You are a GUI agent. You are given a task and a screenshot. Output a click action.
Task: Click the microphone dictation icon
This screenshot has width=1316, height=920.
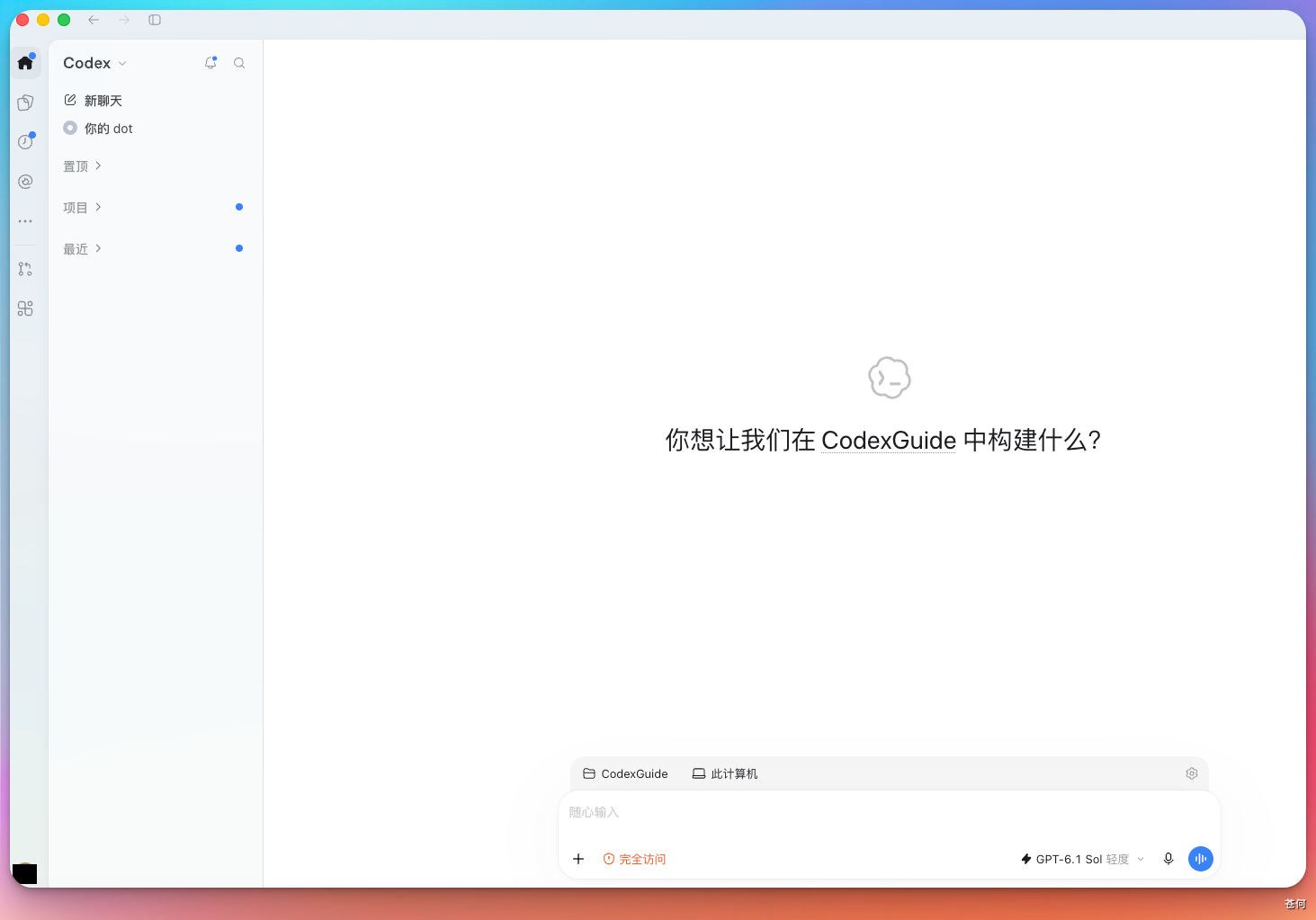(1168, 859)
